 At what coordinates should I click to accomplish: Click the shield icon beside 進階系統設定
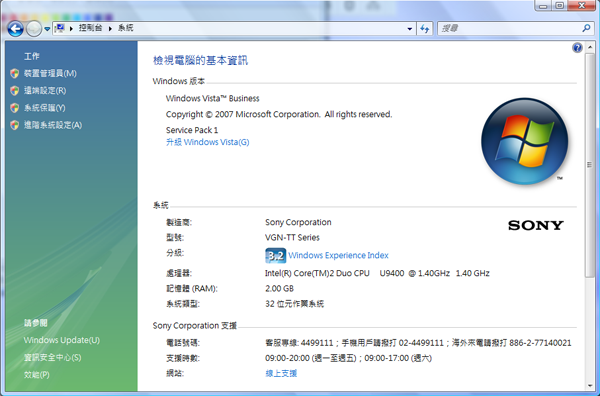tap(15, 125)
